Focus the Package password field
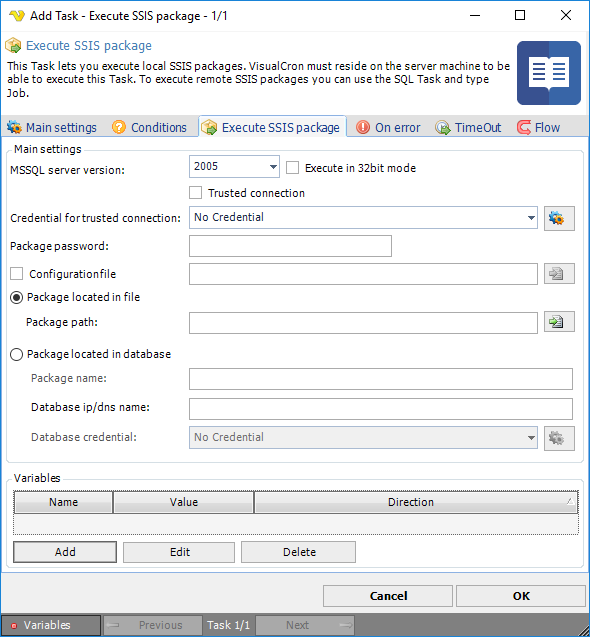 [291, 246]
